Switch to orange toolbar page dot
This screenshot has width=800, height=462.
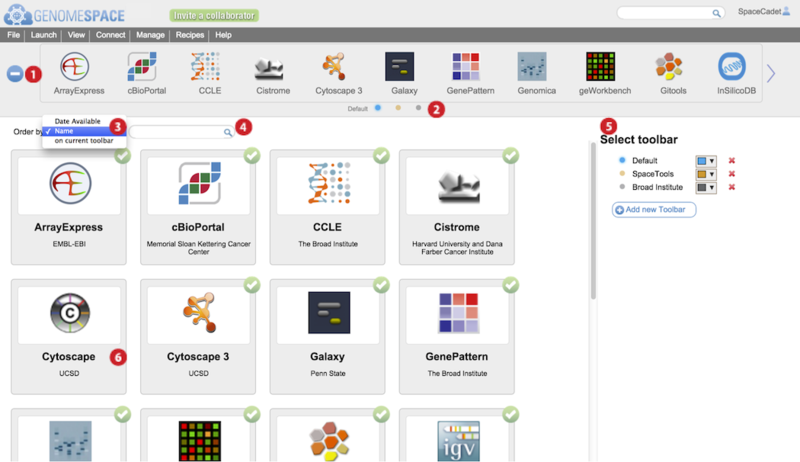pos(398,108)
